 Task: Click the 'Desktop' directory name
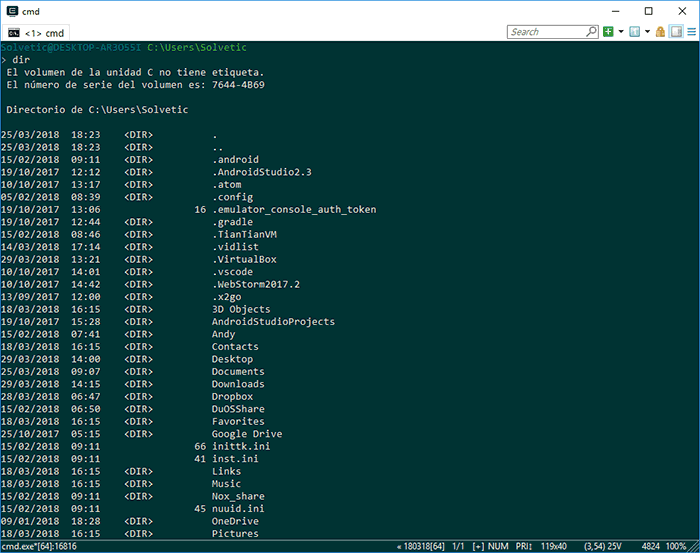point(233,359)
